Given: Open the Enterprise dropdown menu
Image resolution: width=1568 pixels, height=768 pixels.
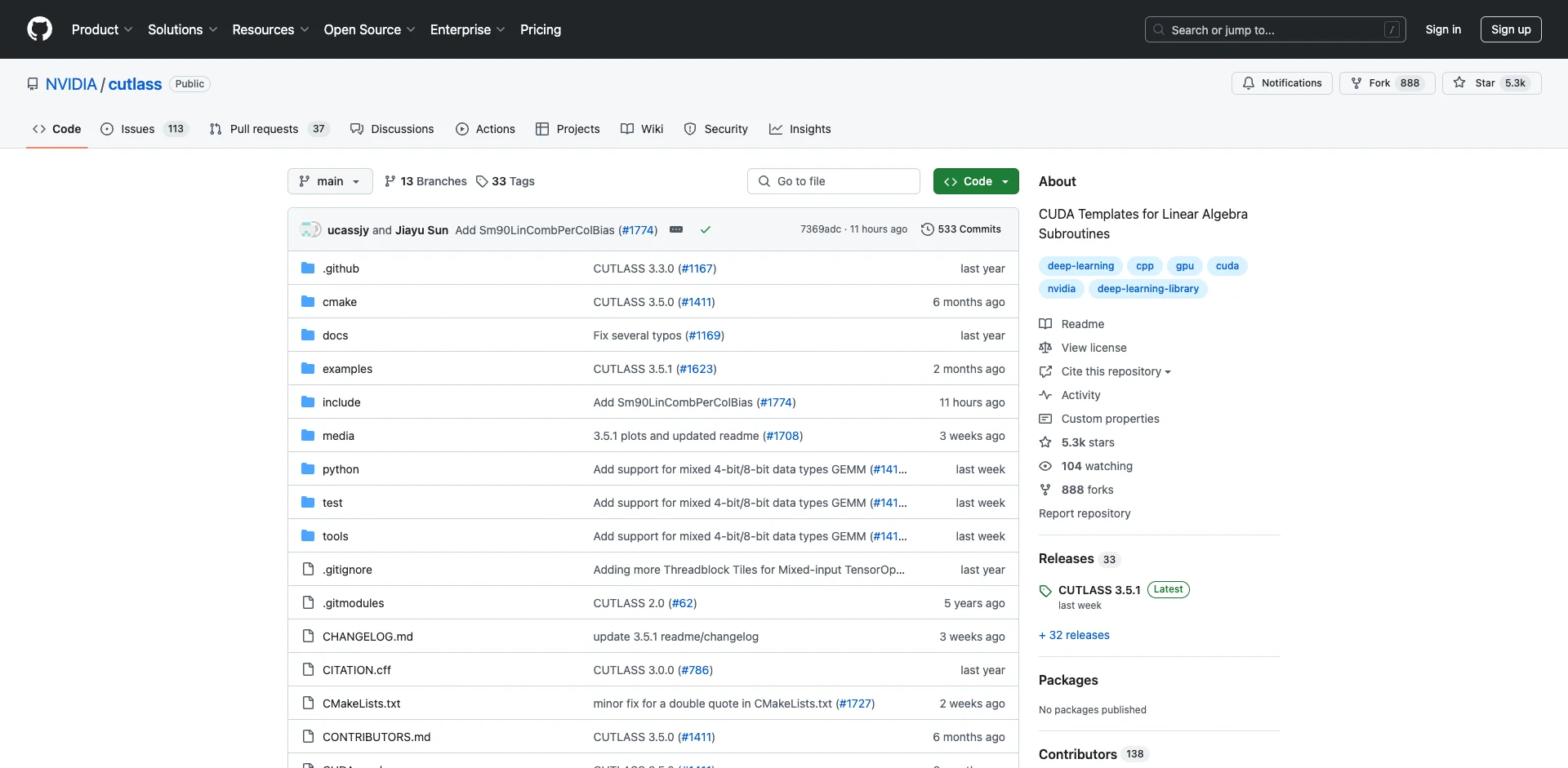Looking at the screenshot, I should 467,29.
